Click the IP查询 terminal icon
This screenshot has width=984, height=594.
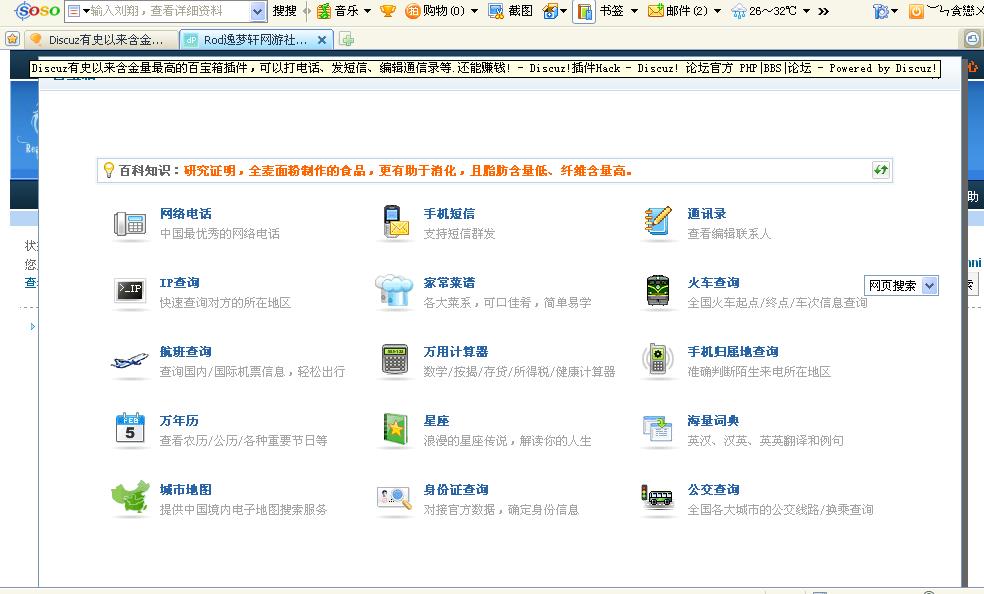(130, 290)
